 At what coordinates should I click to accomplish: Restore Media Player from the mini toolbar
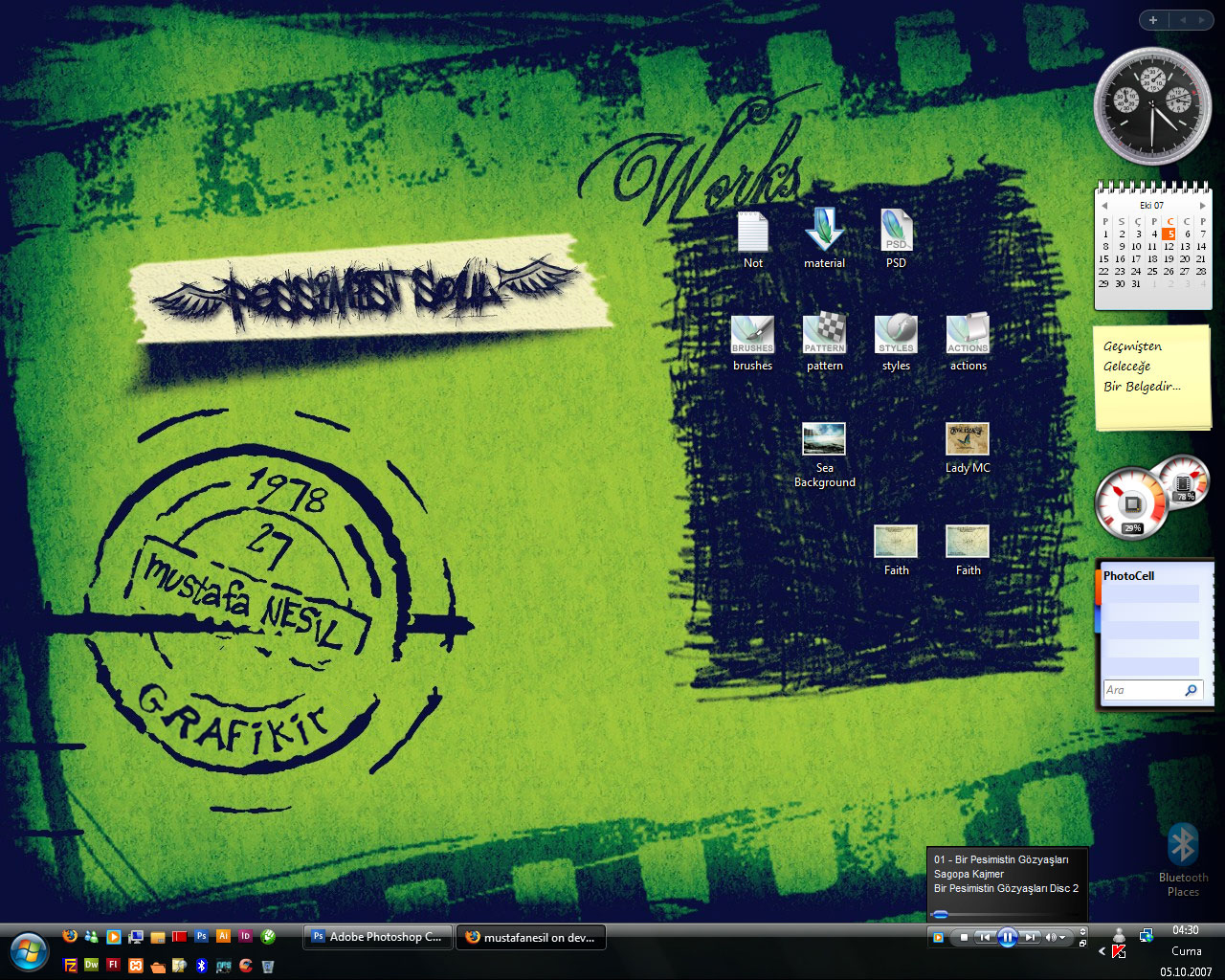pos(1082,943)
